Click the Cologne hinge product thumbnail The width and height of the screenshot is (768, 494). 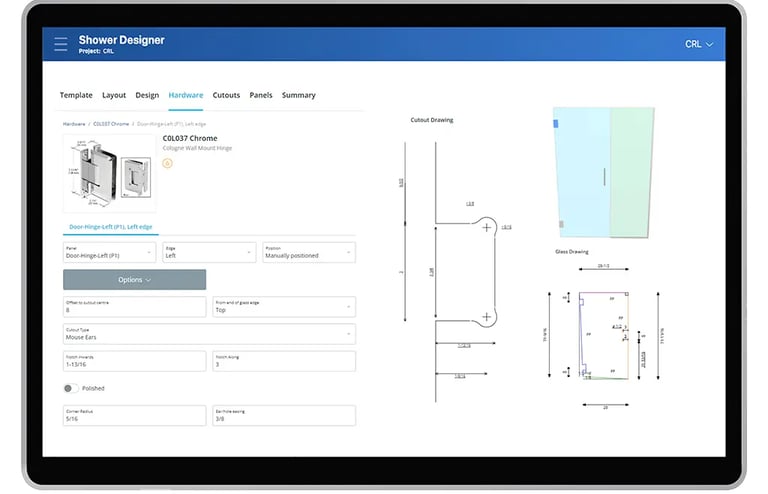click(110, 173)
